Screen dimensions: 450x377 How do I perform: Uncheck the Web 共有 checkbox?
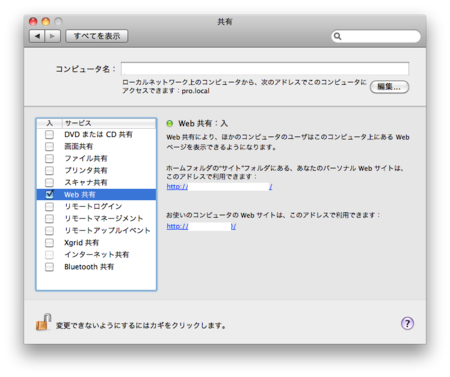pyautogui.click(x=49, y=194)
